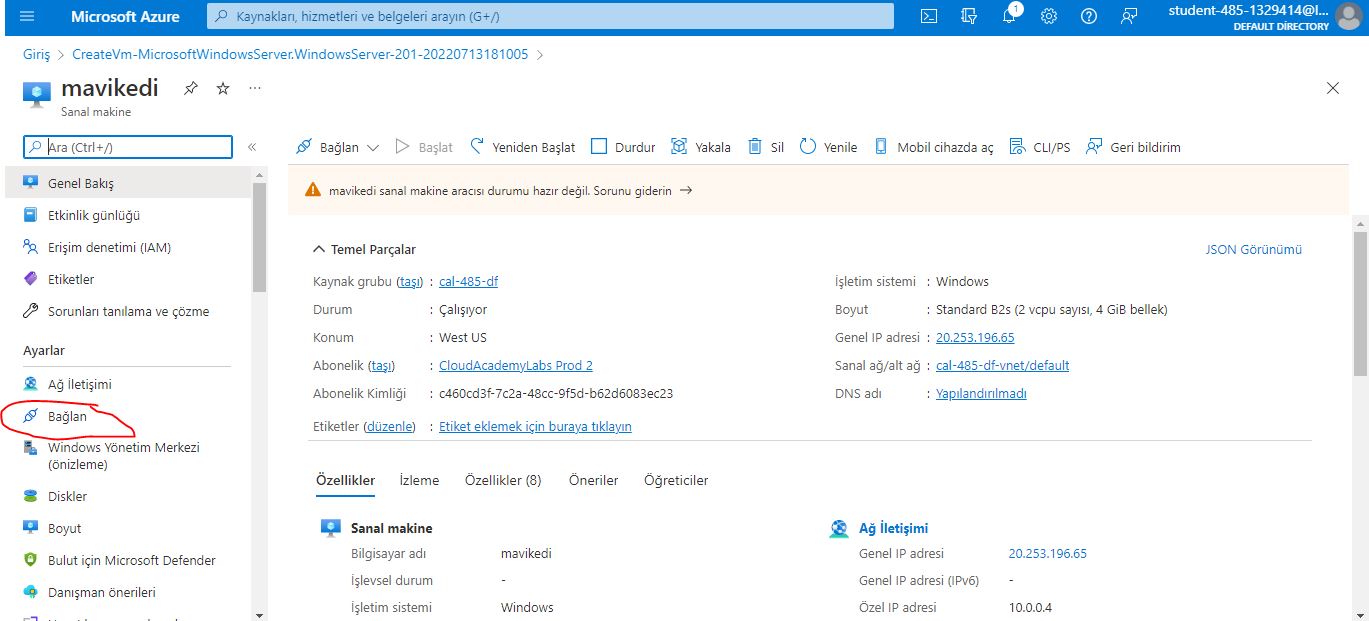
Task: Pin mavikedi to dashboard
Action: tap(190, 88)
